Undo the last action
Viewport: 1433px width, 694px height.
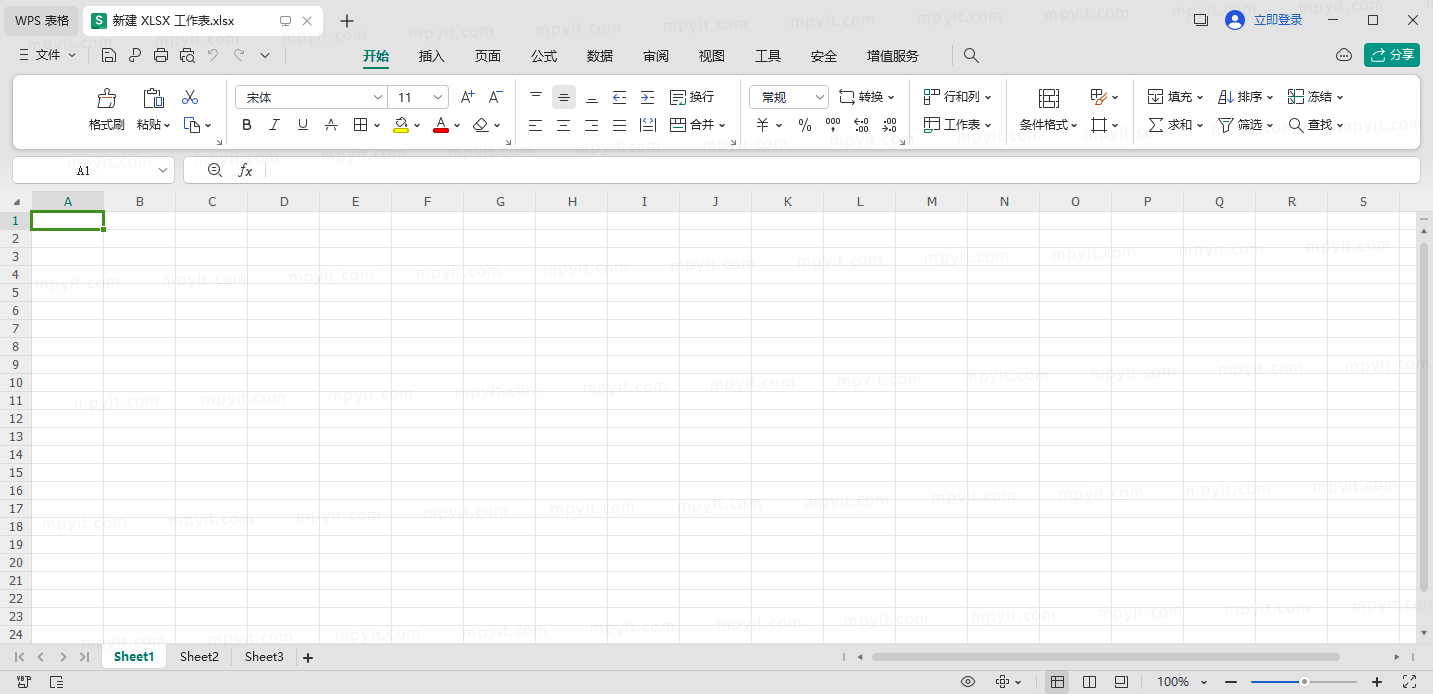pyautogui.click(x=213, y=56)
